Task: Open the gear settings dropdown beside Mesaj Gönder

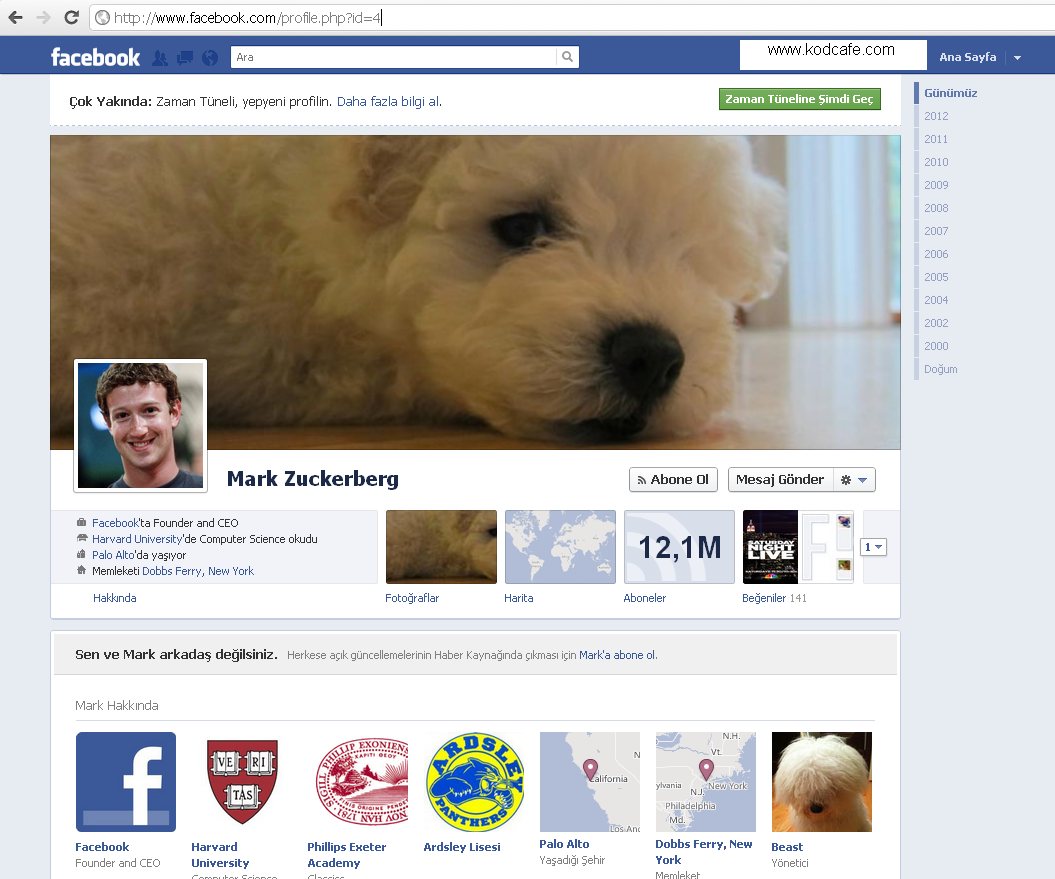Action: click(854, 480)
